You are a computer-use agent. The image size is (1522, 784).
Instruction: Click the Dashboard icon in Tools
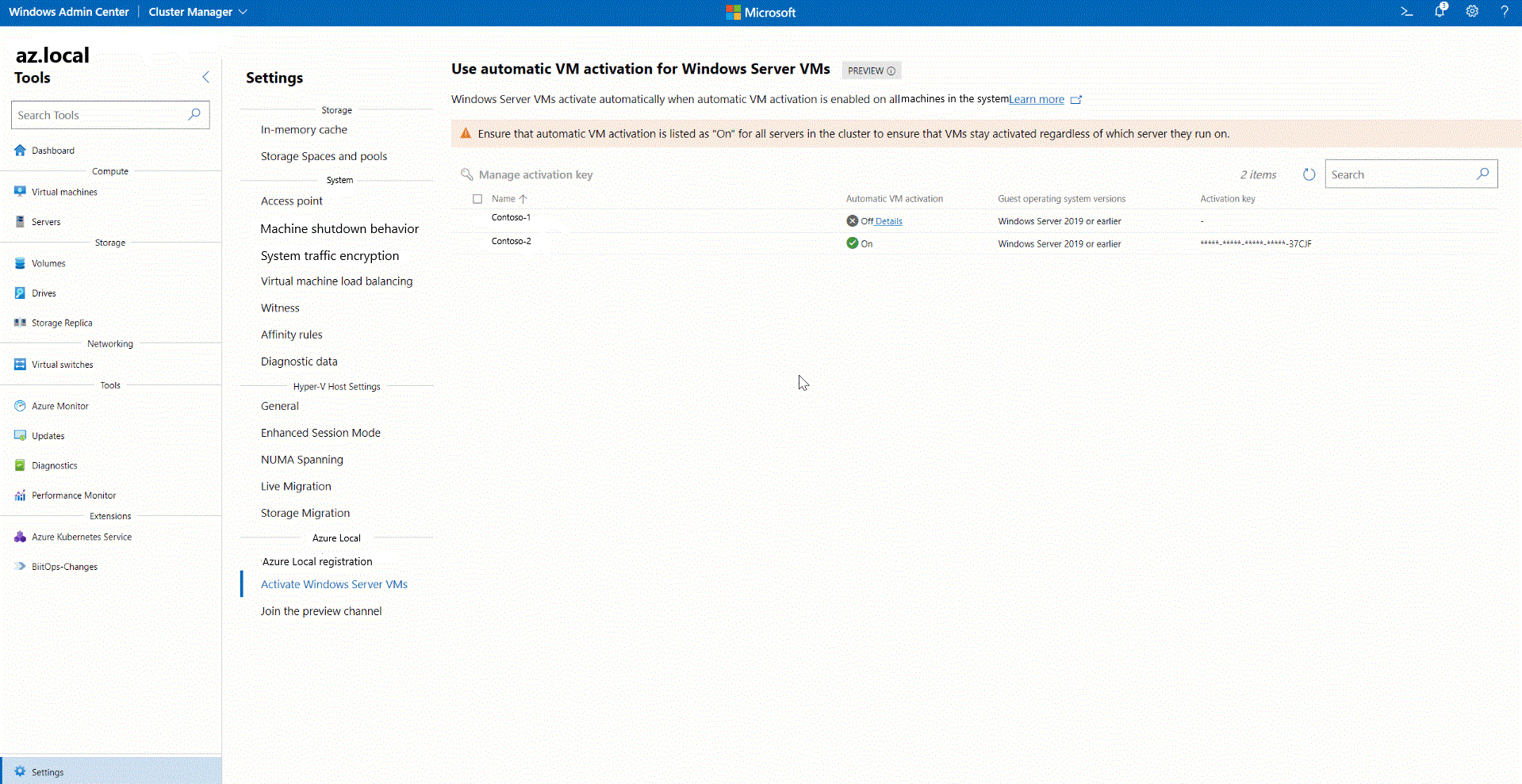pyautogui.click(x=20, y=150)
